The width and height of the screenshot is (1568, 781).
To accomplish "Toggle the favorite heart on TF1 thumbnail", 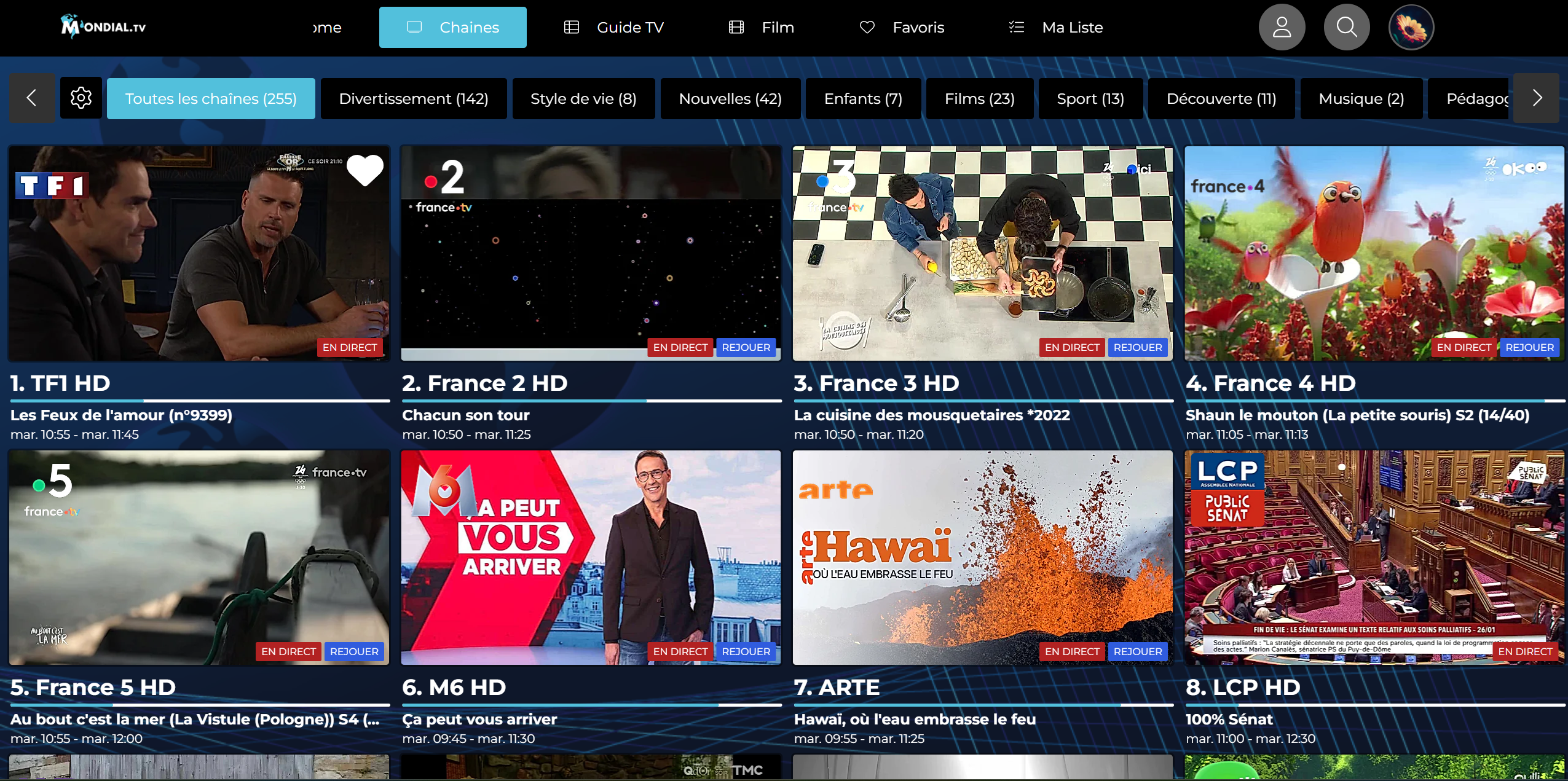I will tap(364, 170).
